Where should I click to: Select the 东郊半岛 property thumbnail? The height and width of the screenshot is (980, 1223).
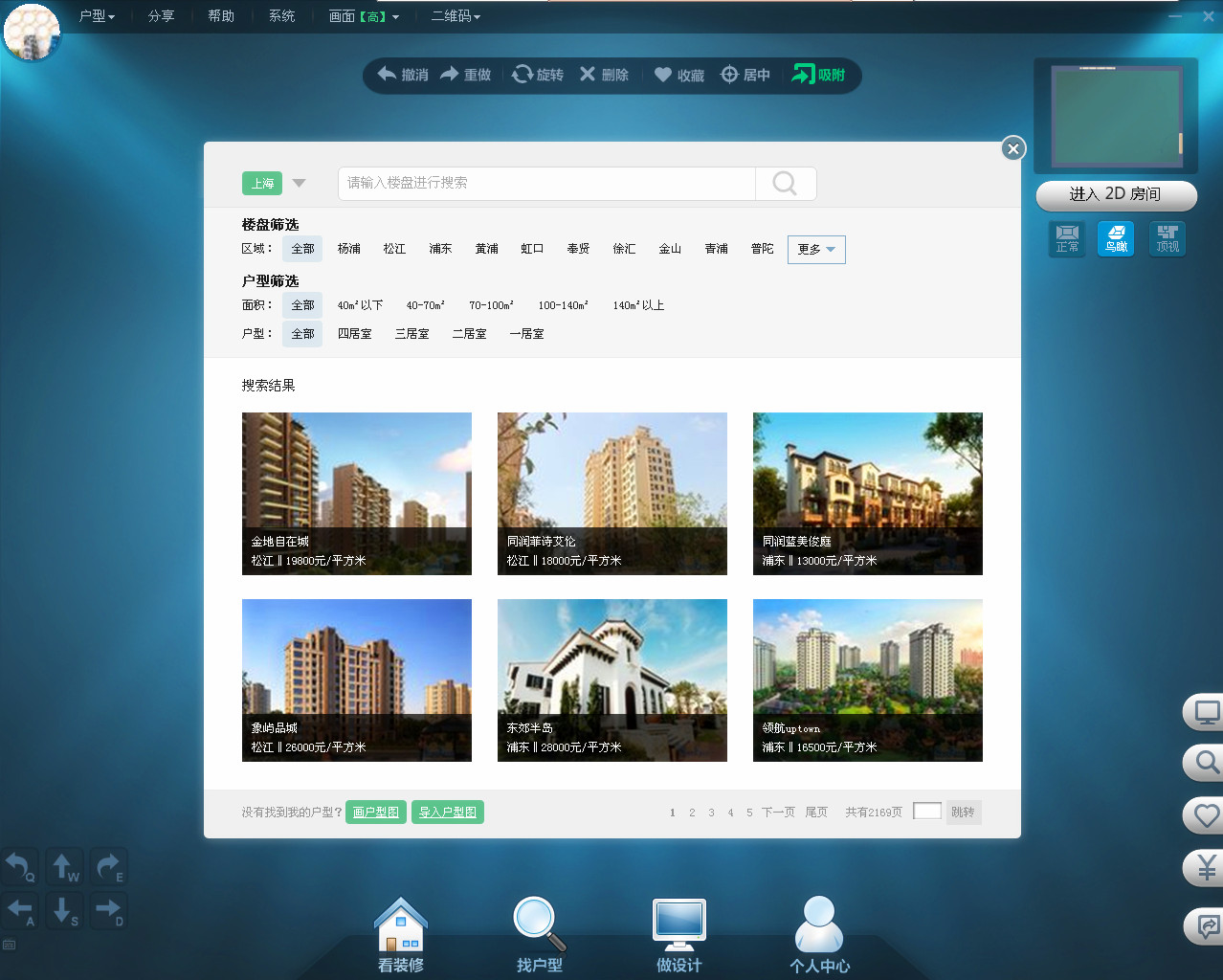pyautogui.click(x=612, y=679)
